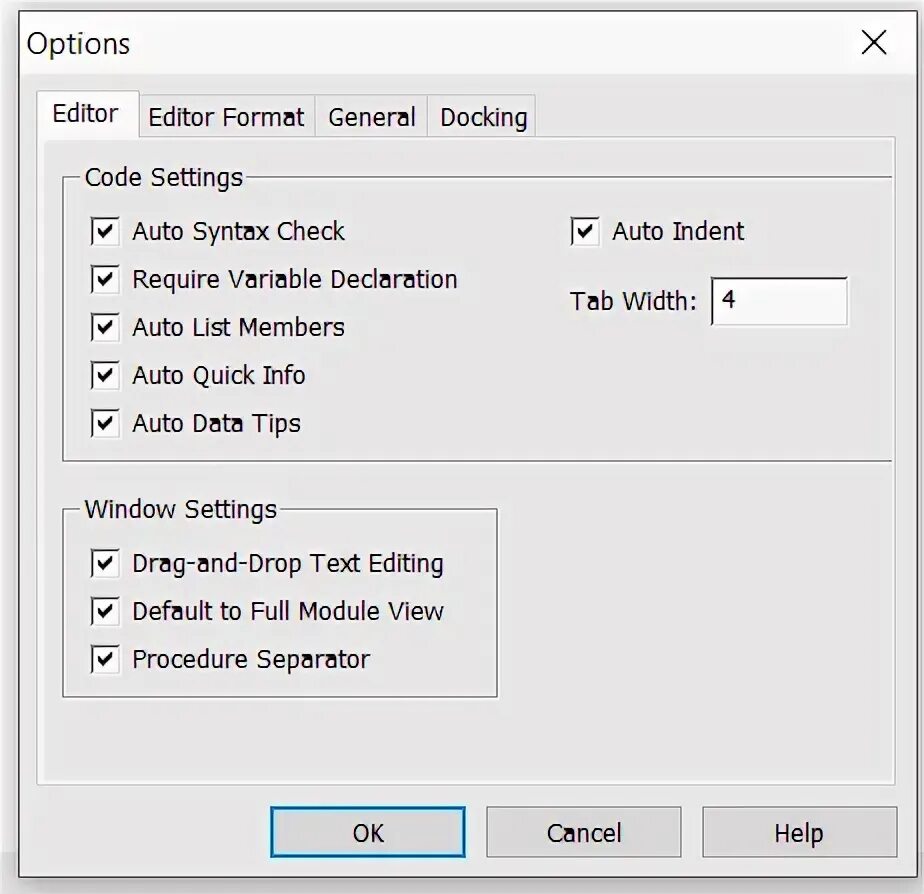Uncheck Auto List Members option

[x=105, y=327]
